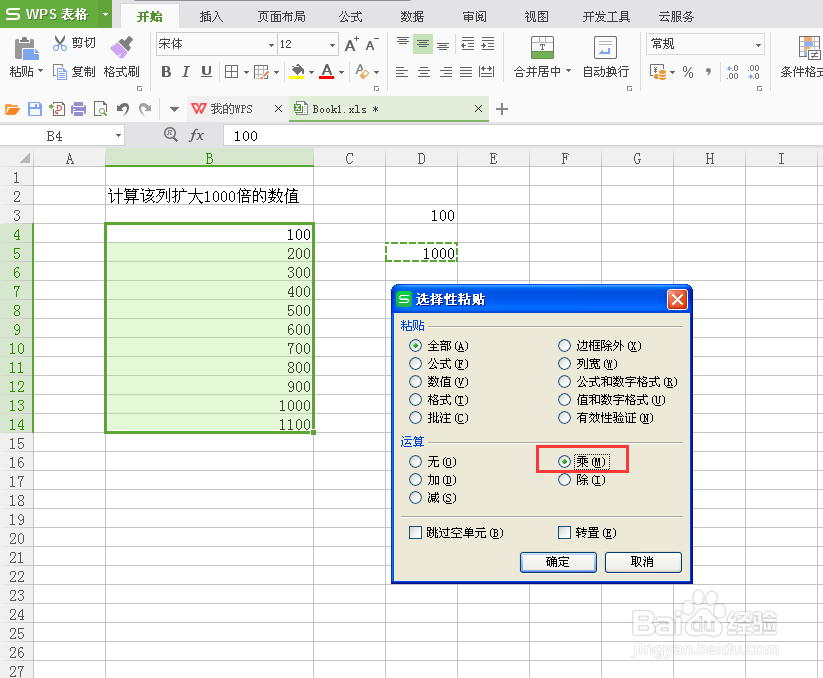The width and height of the screenshot is (823, 678).
Task: Click the underline U icon
Action: pos(205,72)
